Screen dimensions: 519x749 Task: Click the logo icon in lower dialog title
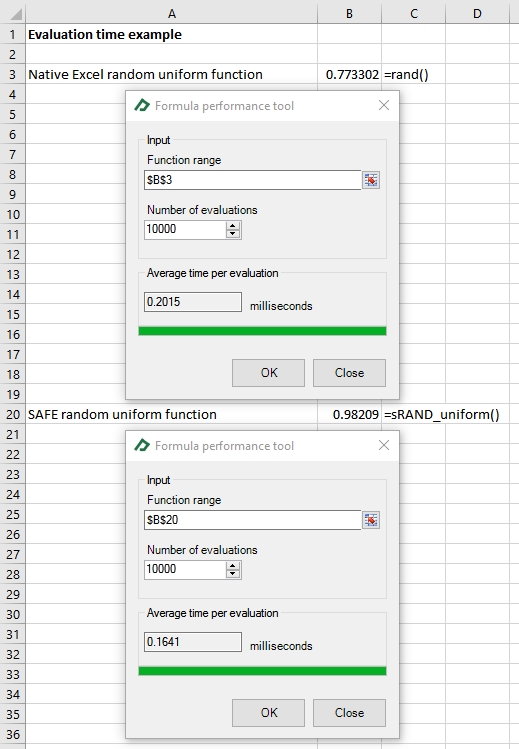142,446
